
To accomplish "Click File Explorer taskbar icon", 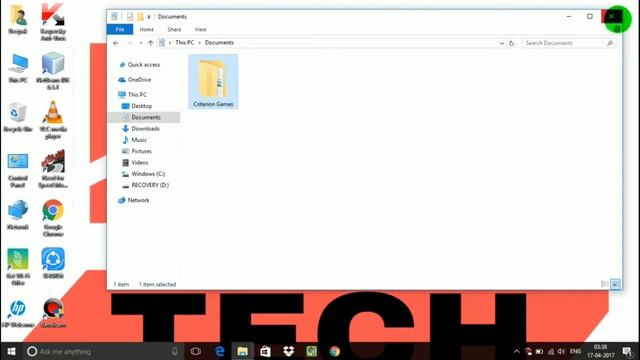I will (242, 351).
